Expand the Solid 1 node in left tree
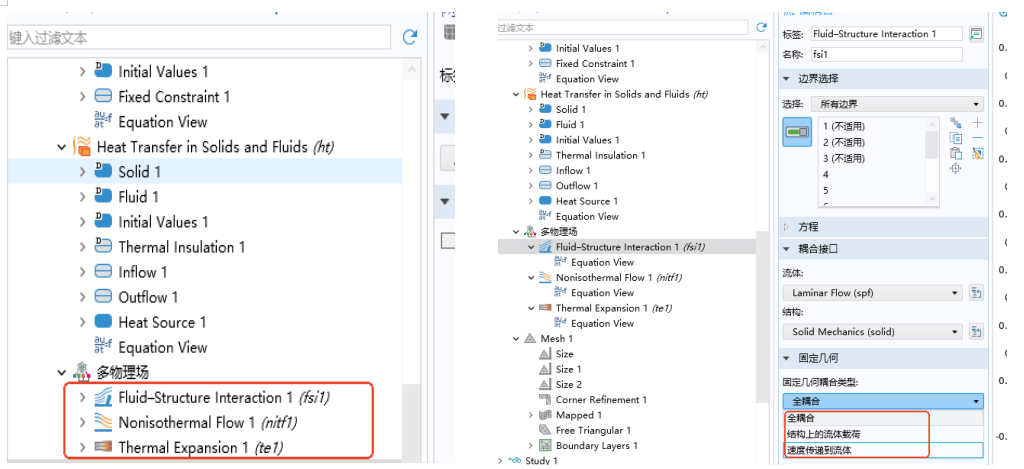Image resolution: width=1024 pixels, height=469 pixels. tap(83, 172)
